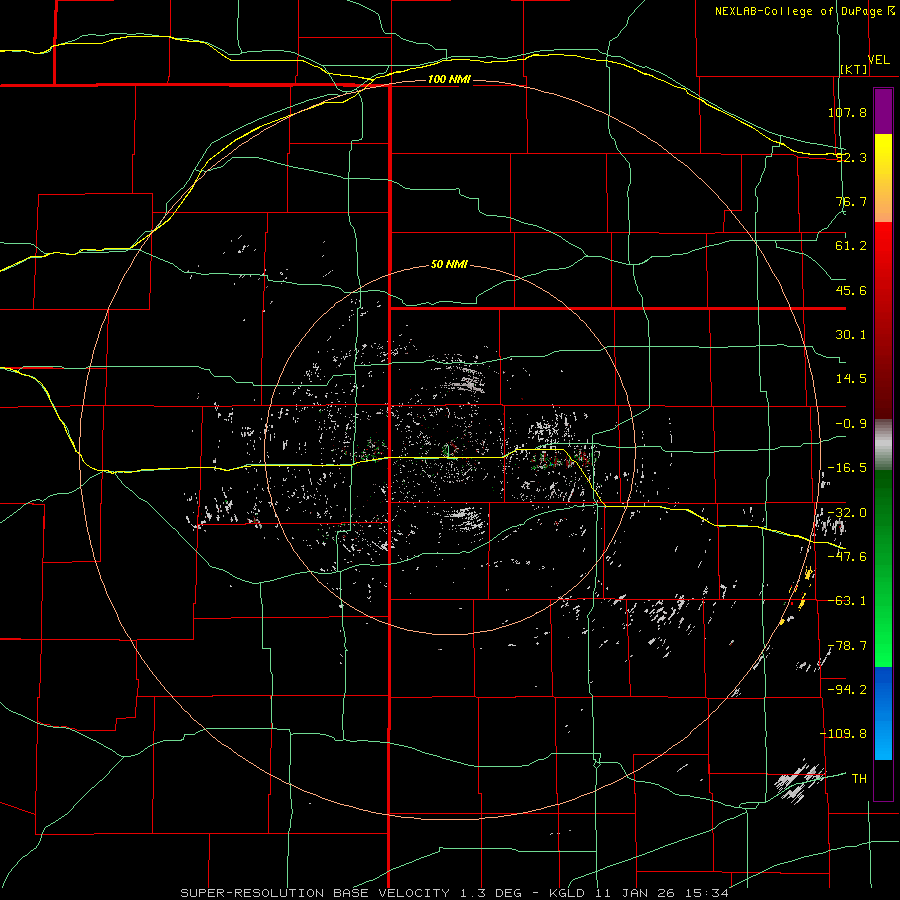
Task: Select the -16.5 velocity scale value
Action: [x=847, y=468]
